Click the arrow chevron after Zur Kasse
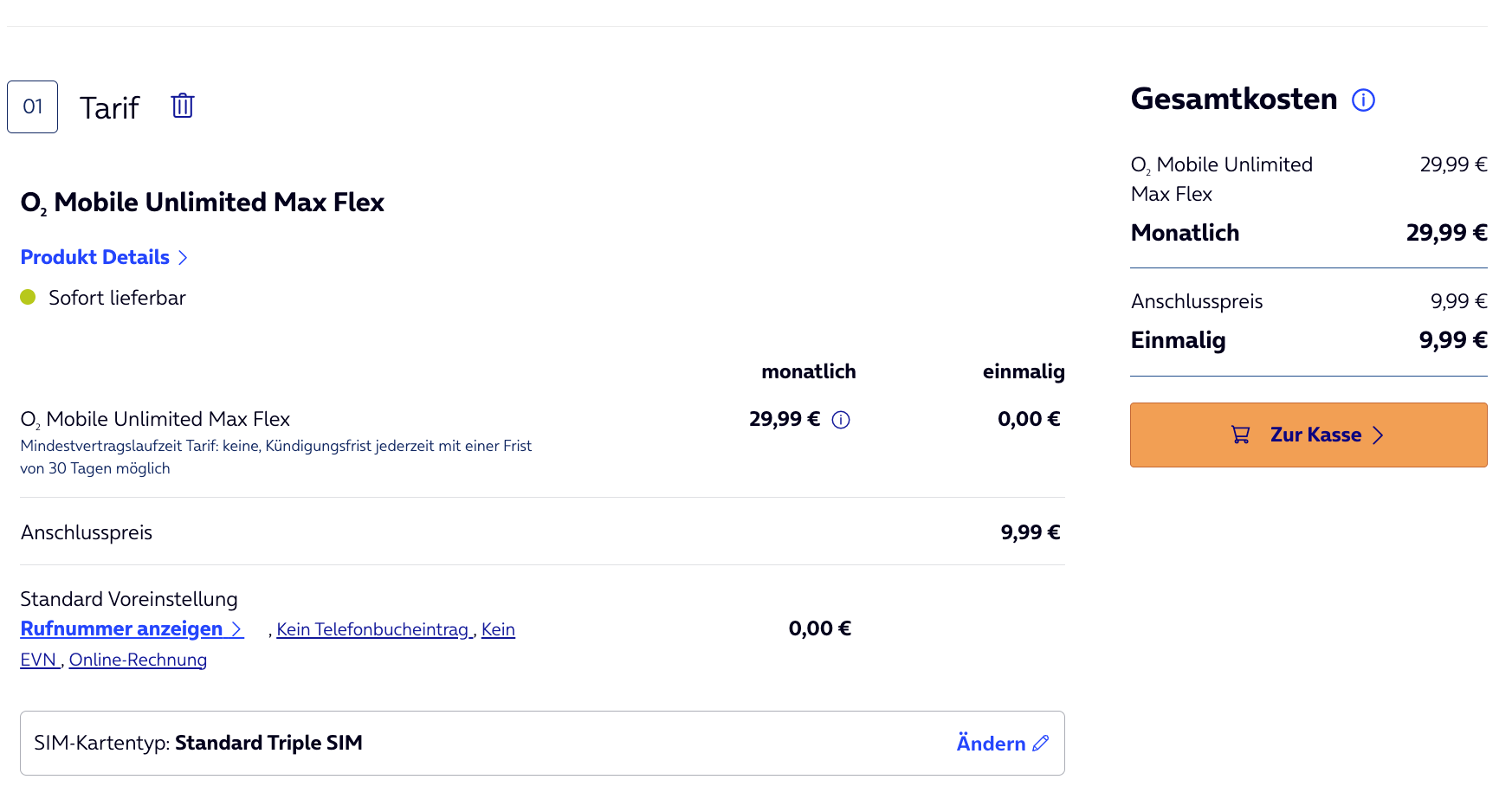Image resolution: width=1512 pixels, height=786 pixels. pyautogui.click(x=1378, y=435)
